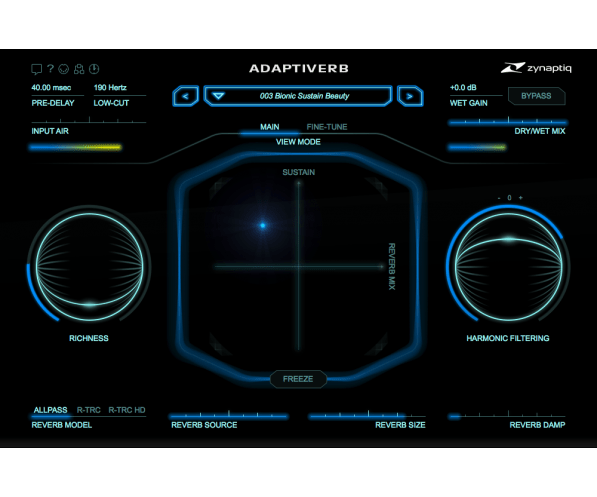Select the ALLPASS reverb model
Viewport: 597px width, 497px height.
pyautogui.click(x=50, y=410)
